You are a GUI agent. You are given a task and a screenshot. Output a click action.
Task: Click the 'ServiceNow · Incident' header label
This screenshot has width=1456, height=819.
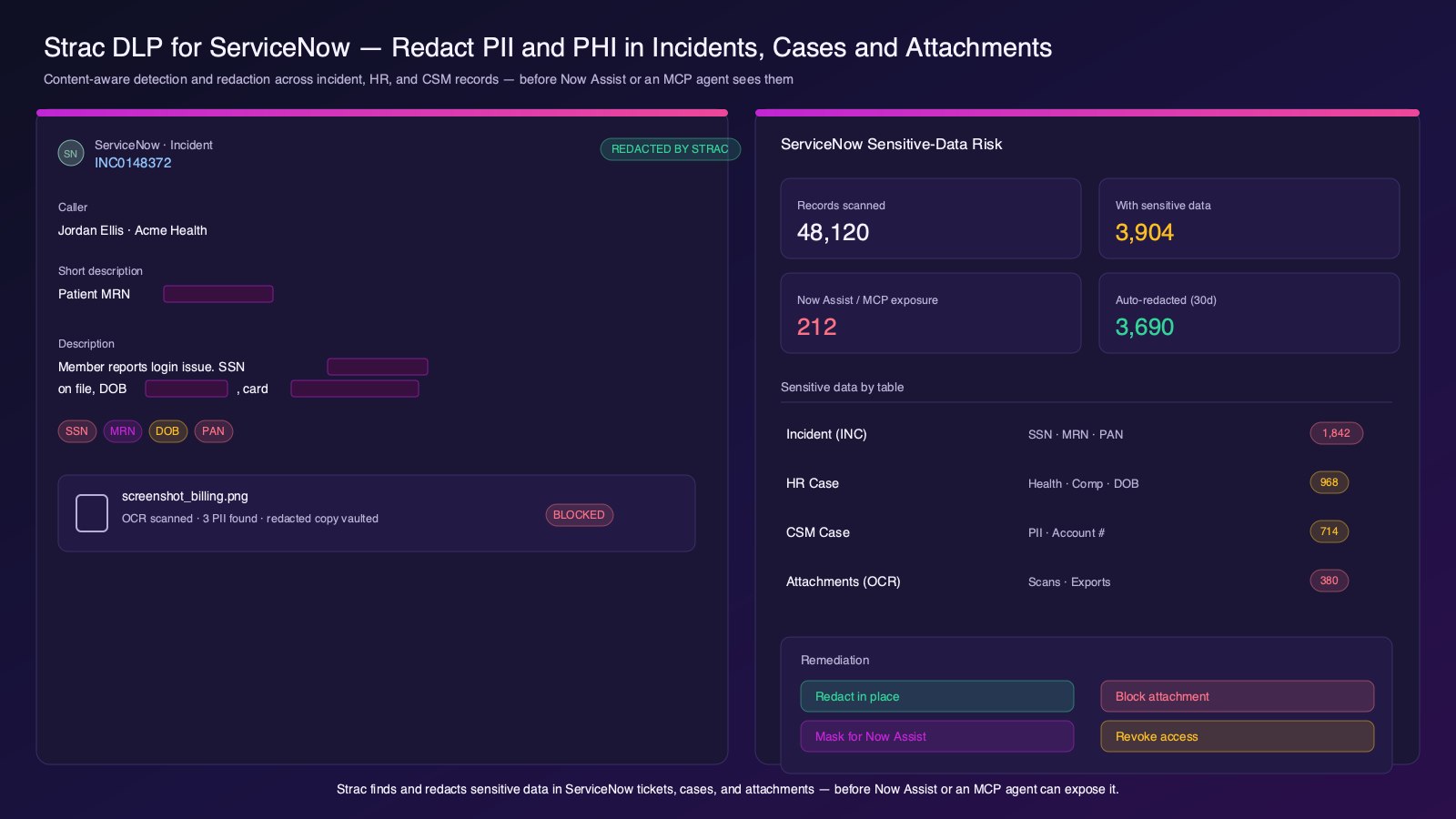(154, 145)
